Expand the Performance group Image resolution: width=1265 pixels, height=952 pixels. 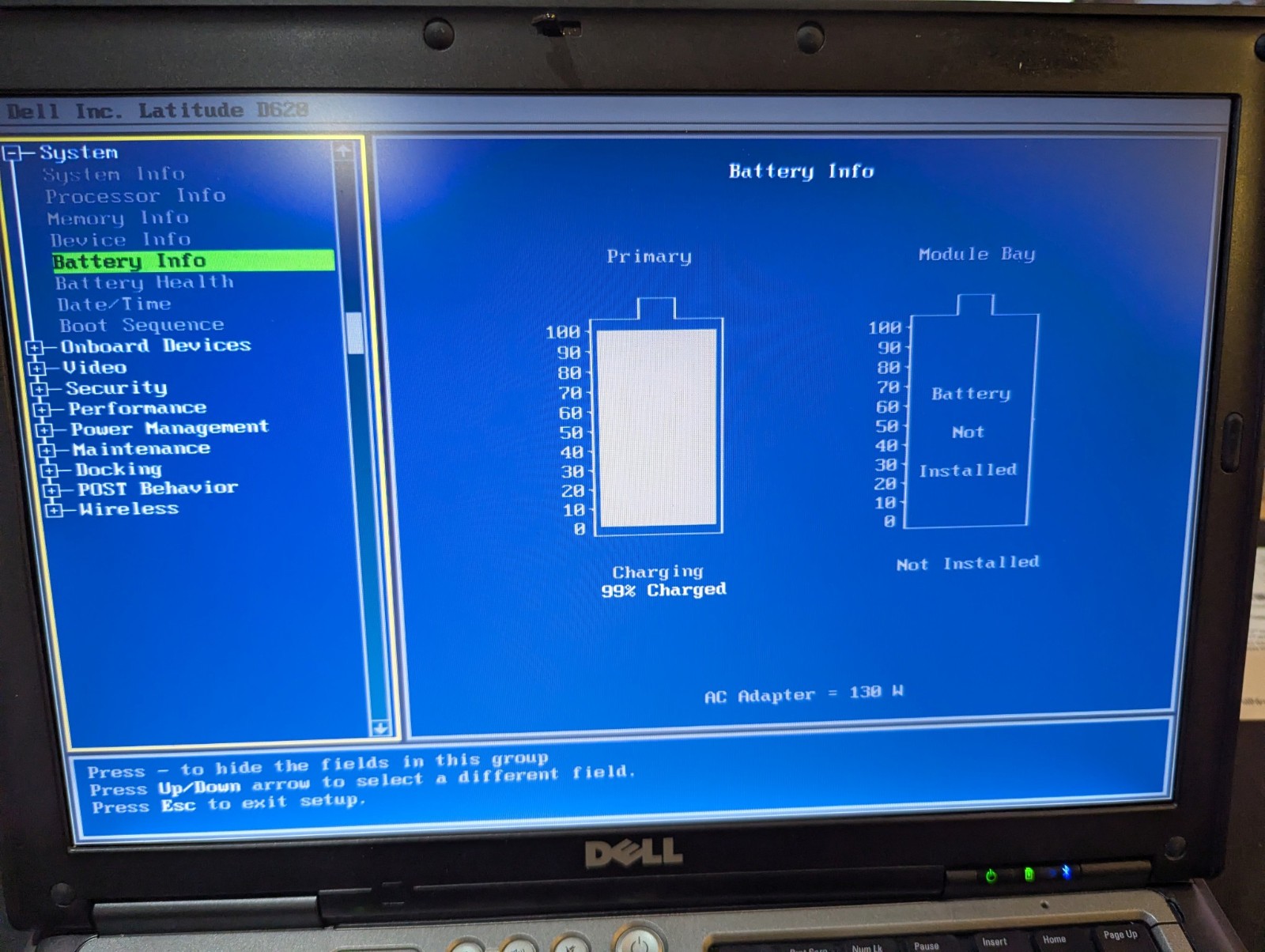(x=42, y=410)
